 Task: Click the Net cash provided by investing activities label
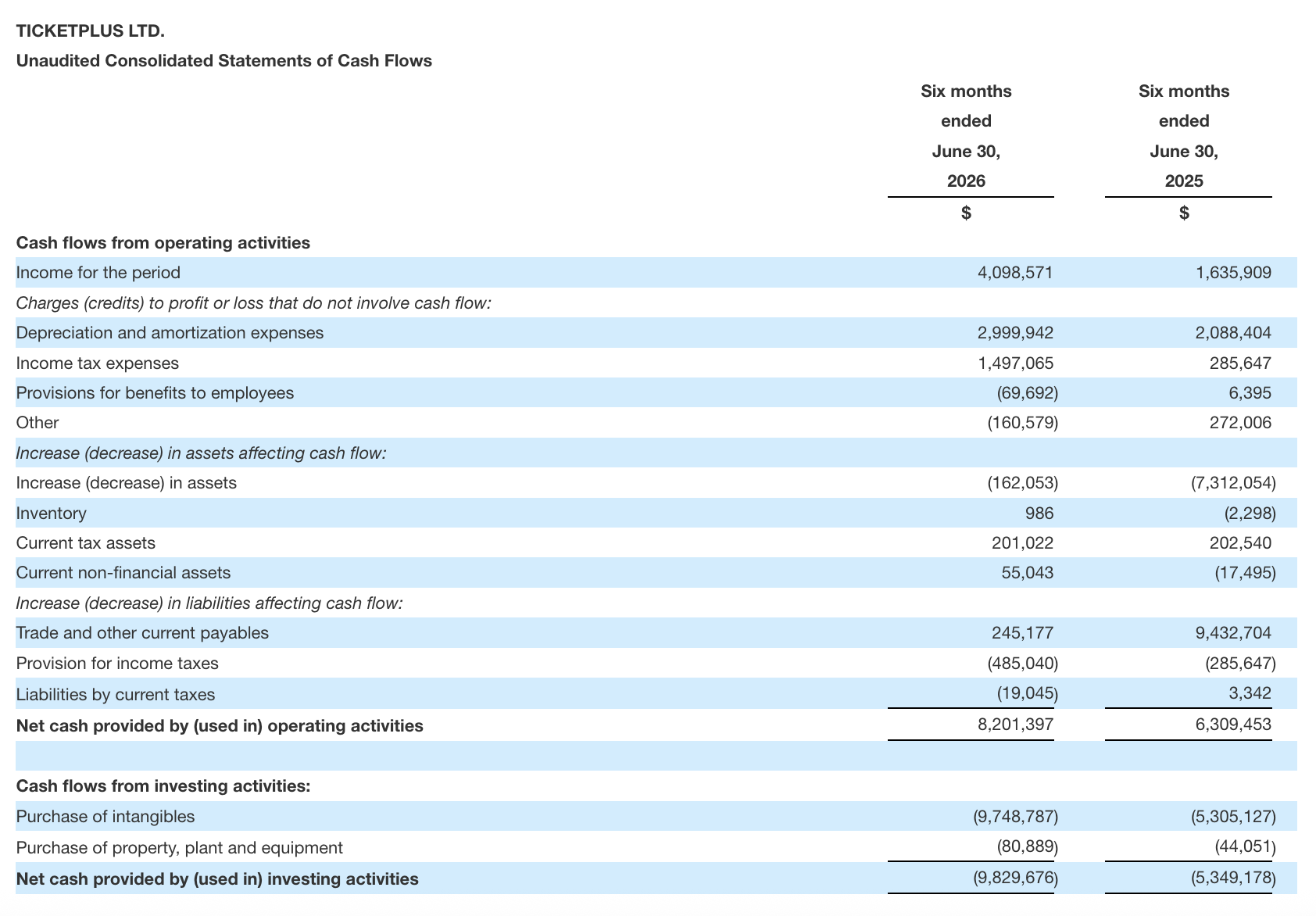click(x=217, y=879)
